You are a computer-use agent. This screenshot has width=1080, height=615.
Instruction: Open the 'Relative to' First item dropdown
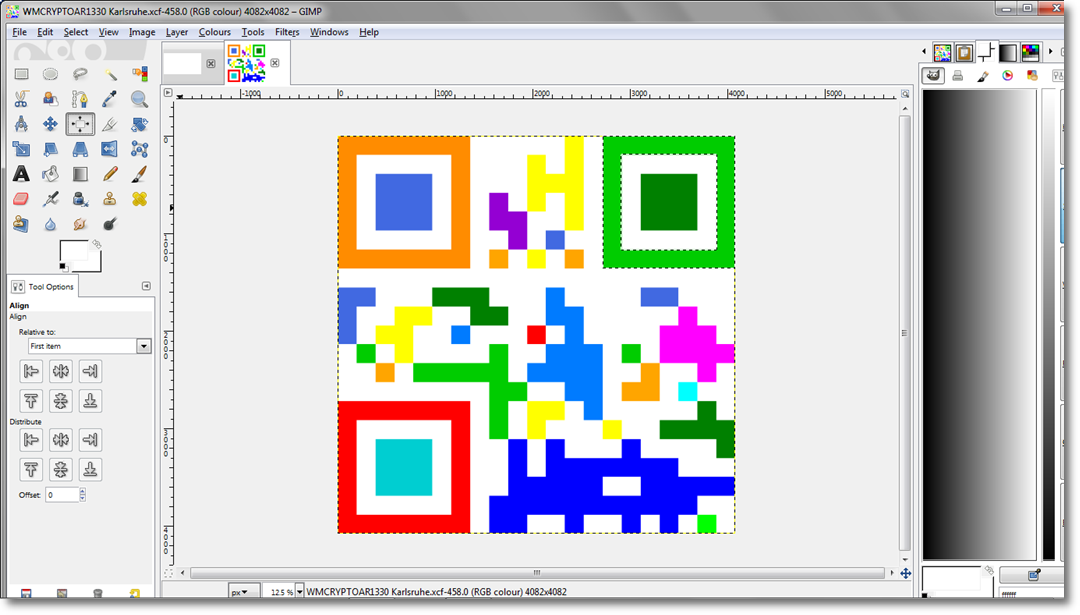tap(90, 346)
